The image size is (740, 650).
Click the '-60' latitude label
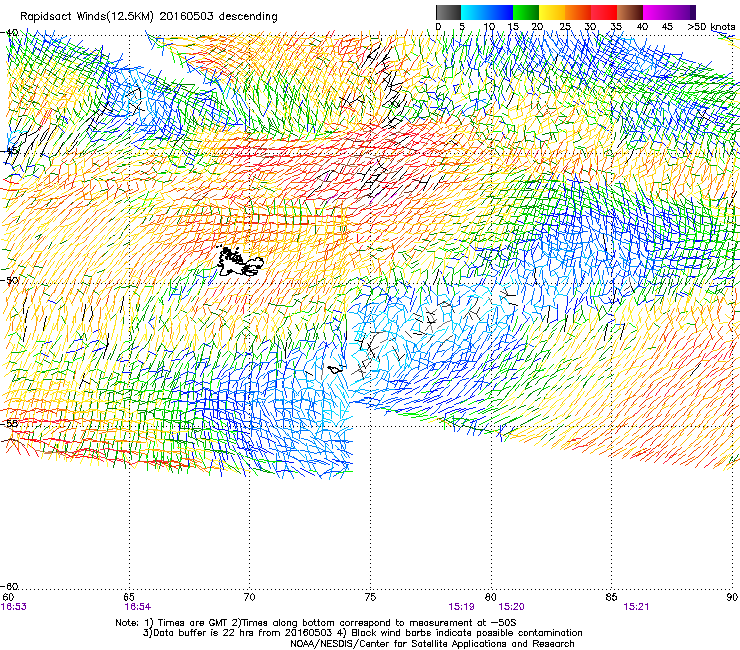(x=10, y=586)
